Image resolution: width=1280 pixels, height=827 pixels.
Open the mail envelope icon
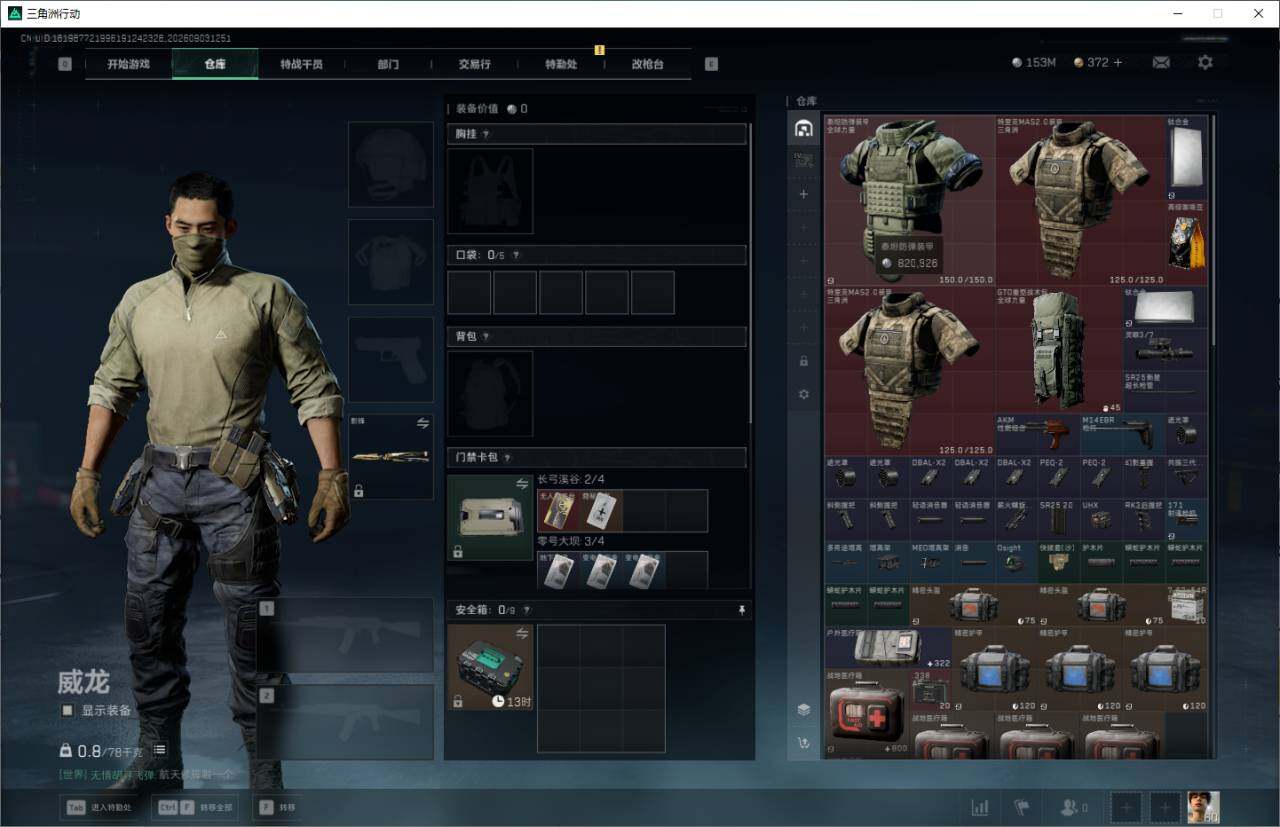coord(1161,62)
